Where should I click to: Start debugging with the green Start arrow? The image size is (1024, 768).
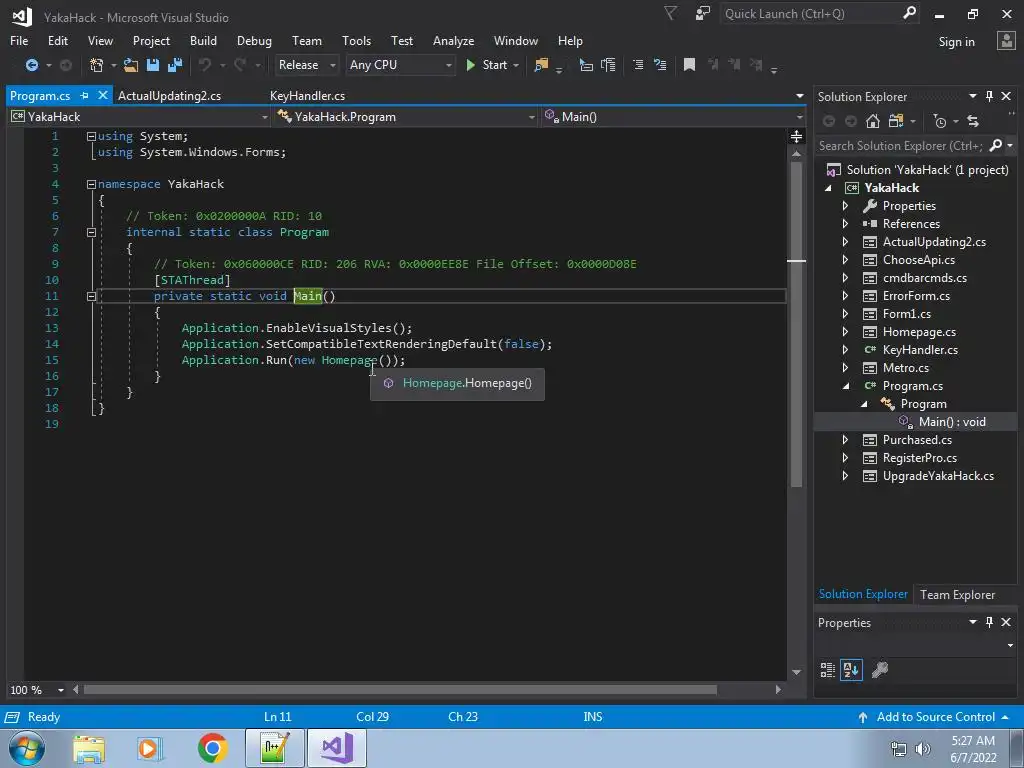(x=470, y=65)
